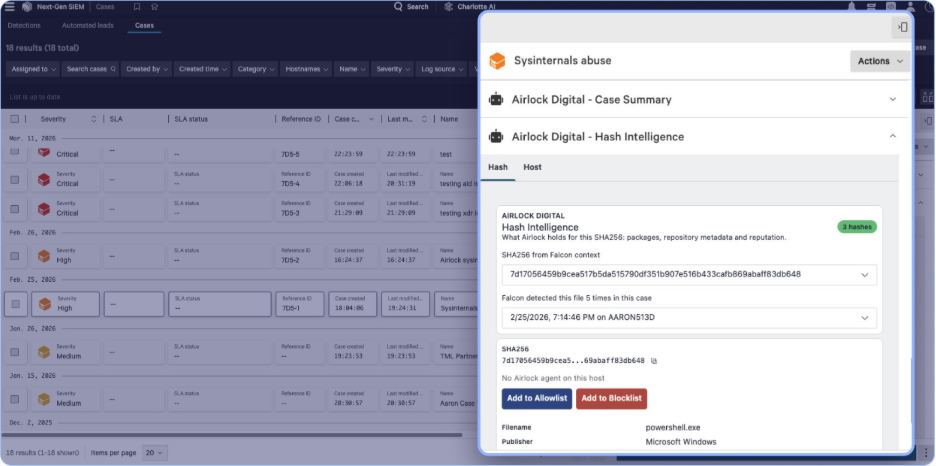Click robot icon beside Case Summary
The height and width of the screenshot is (466, 936).
pyautogui.click(x=496, y=100)
